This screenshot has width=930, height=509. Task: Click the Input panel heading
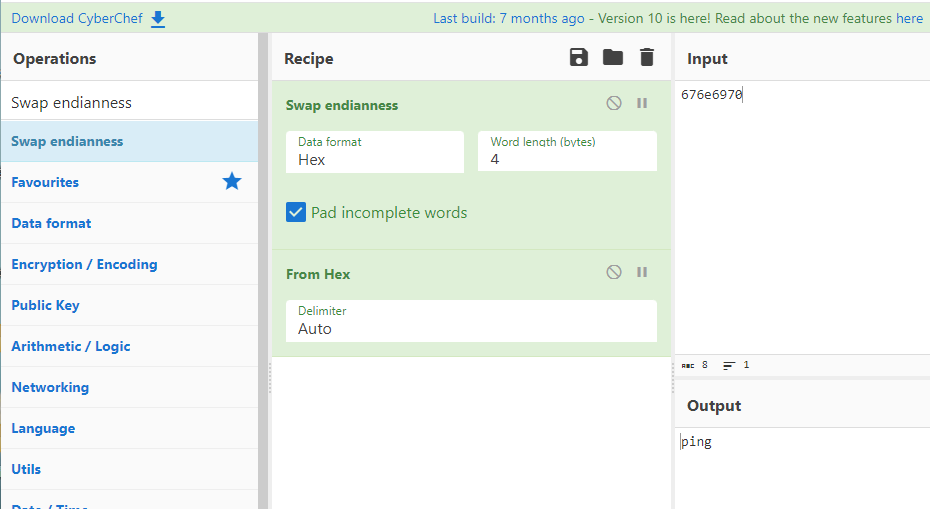pyautogui.click(x=707, y=59)
